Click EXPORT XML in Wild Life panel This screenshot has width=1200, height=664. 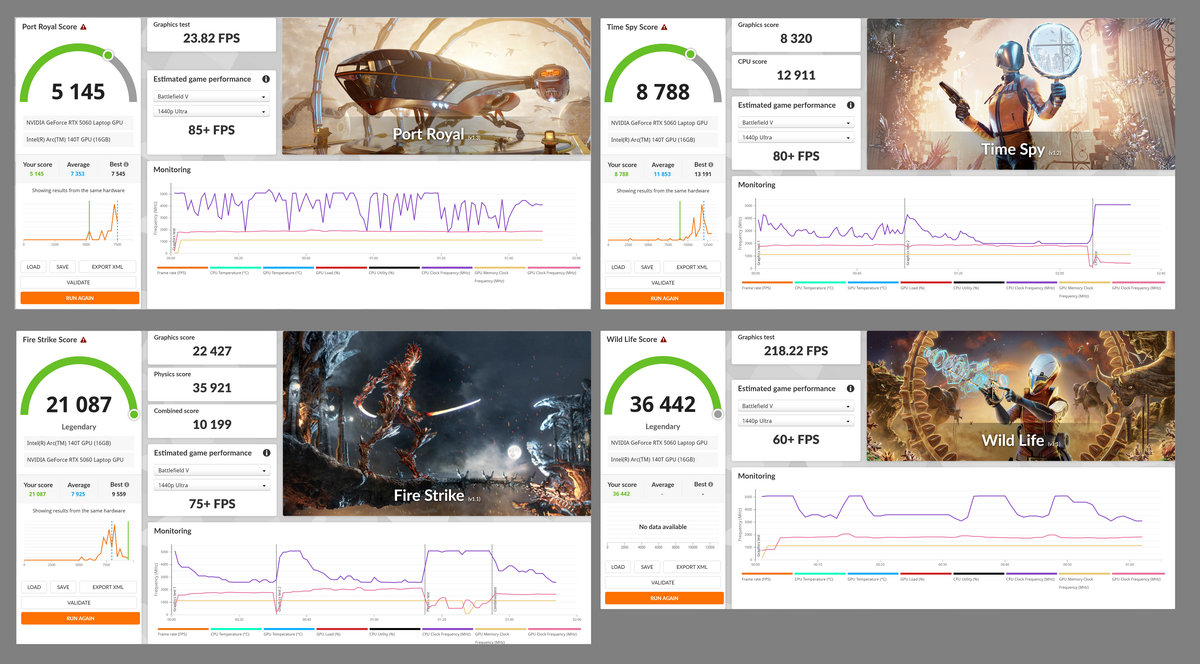(693, 567)
